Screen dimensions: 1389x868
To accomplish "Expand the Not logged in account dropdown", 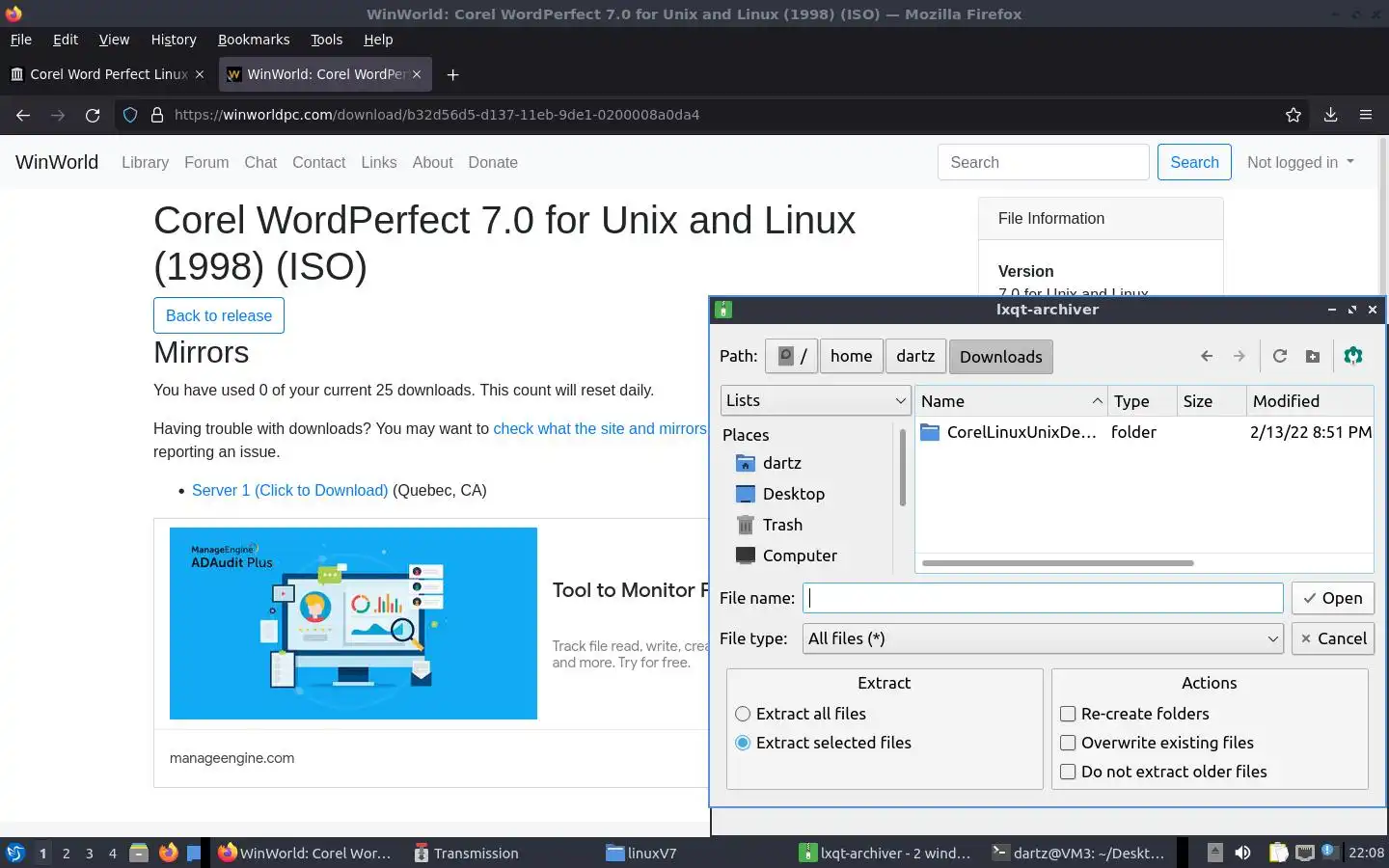I will click(x=1300, y=162).
